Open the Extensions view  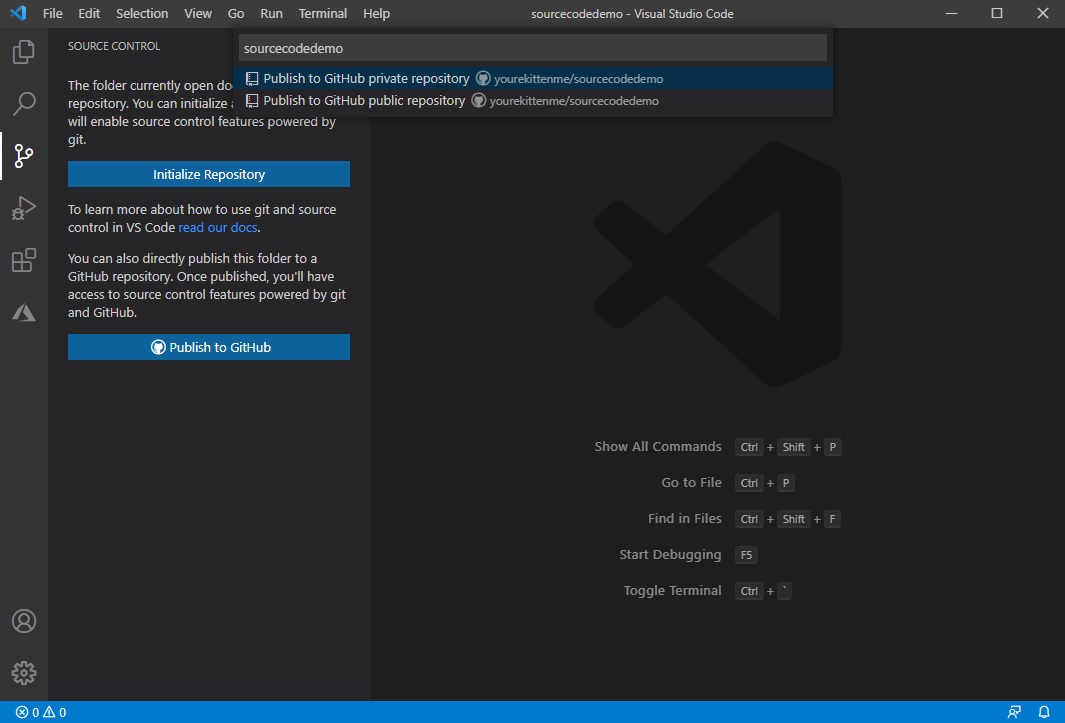[23, 259]
